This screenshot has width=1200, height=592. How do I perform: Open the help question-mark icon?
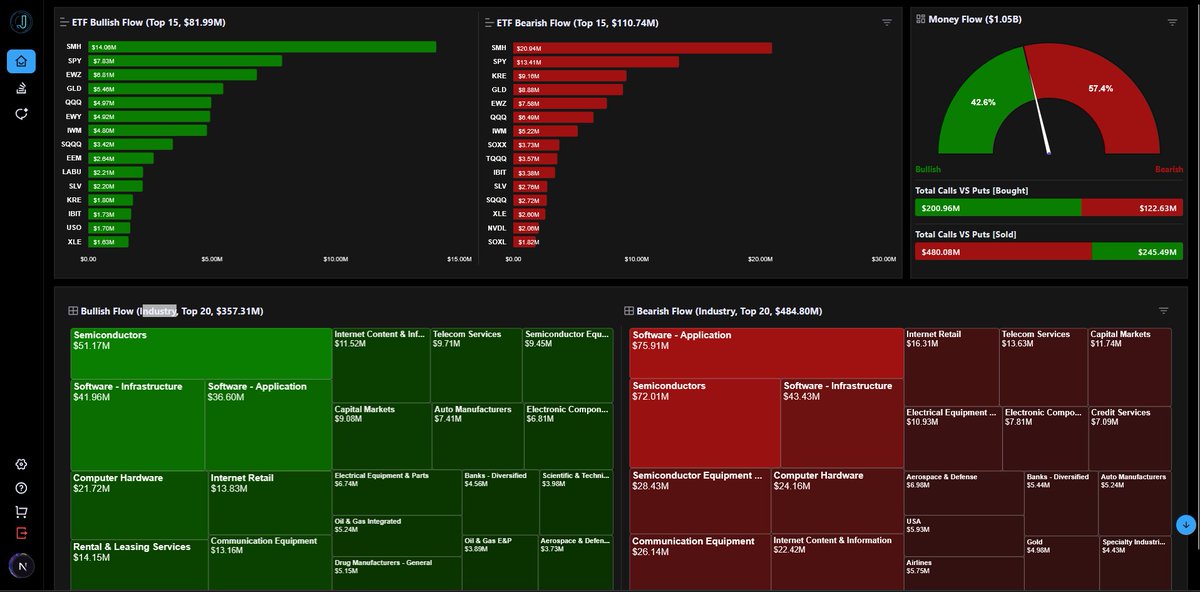click(x=21, y=488)
